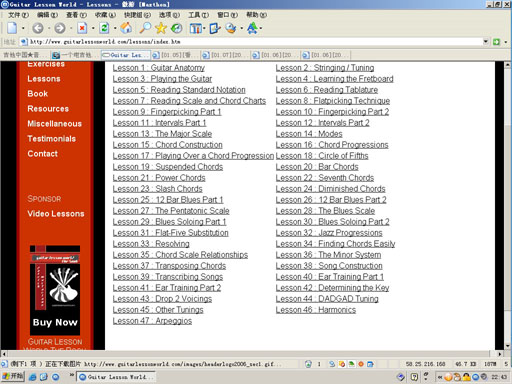Open the 编辑 menu
The image size is (512, 384).
pyautogui.click(x=47, y=15)
